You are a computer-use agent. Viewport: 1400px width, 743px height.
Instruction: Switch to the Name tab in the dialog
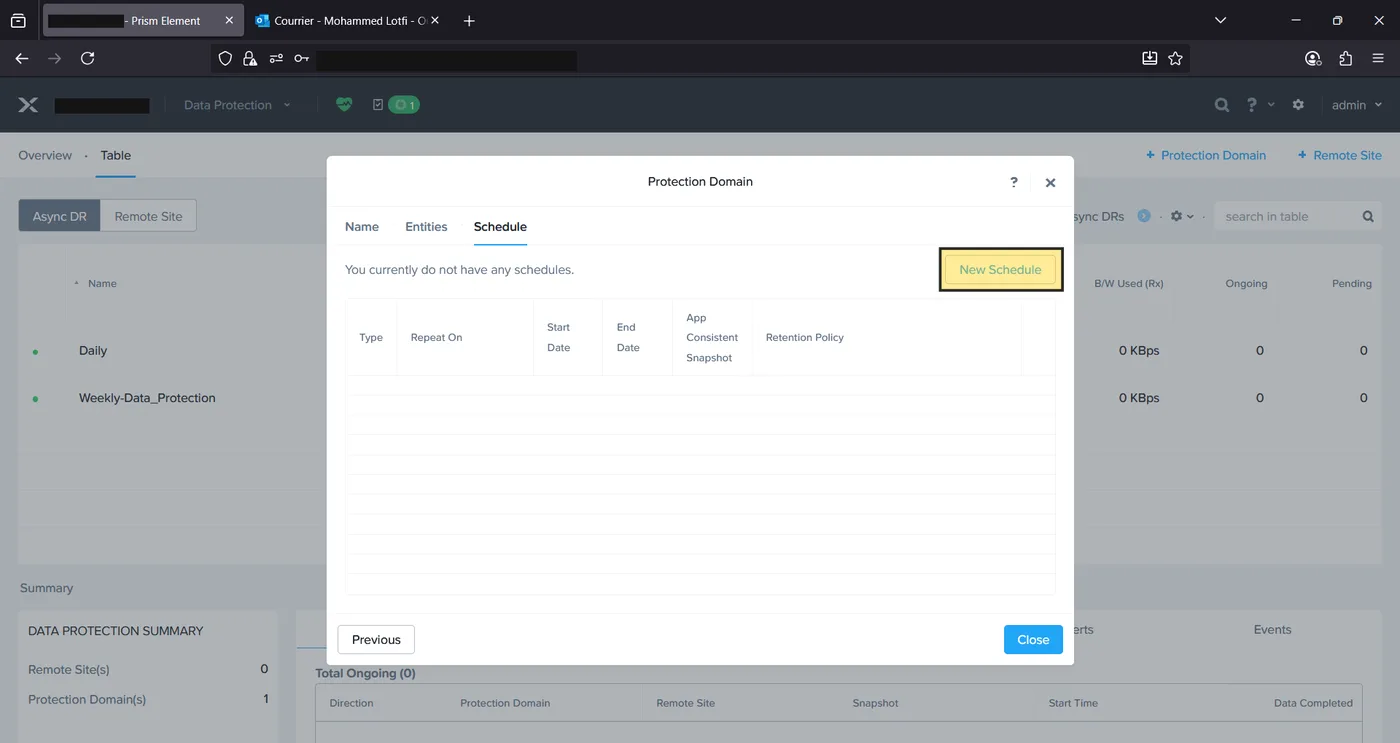(362, 227)
